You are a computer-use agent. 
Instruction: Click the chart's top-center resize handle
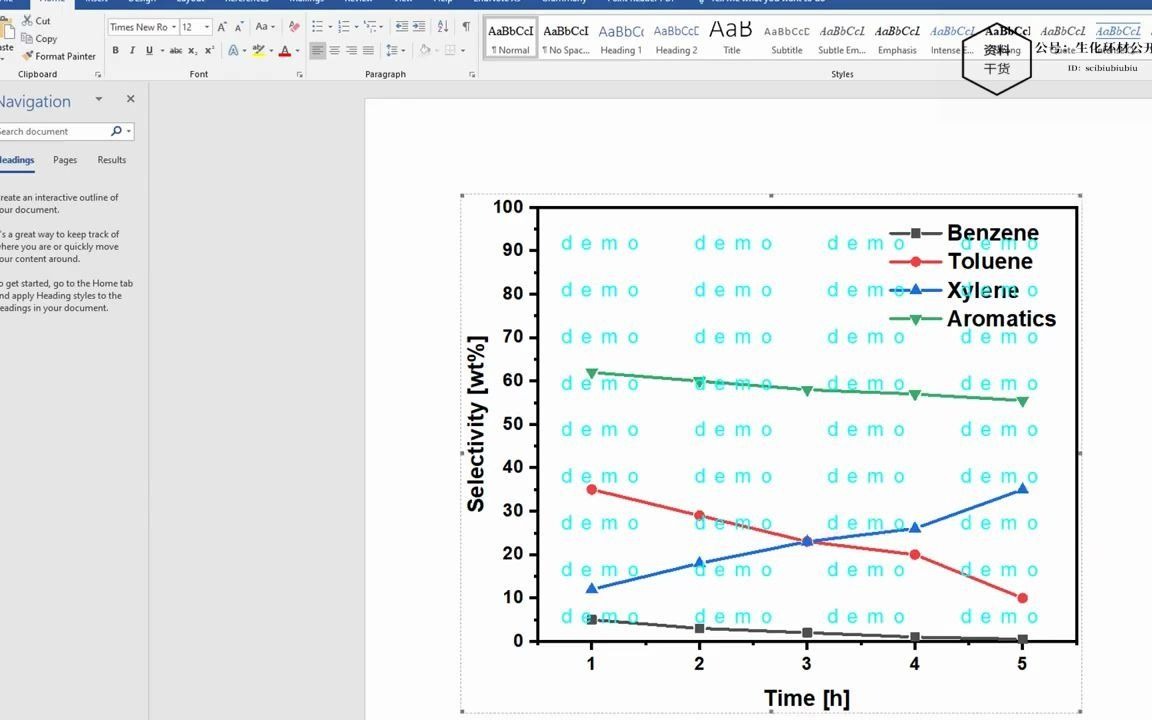[x=771, y=195]
